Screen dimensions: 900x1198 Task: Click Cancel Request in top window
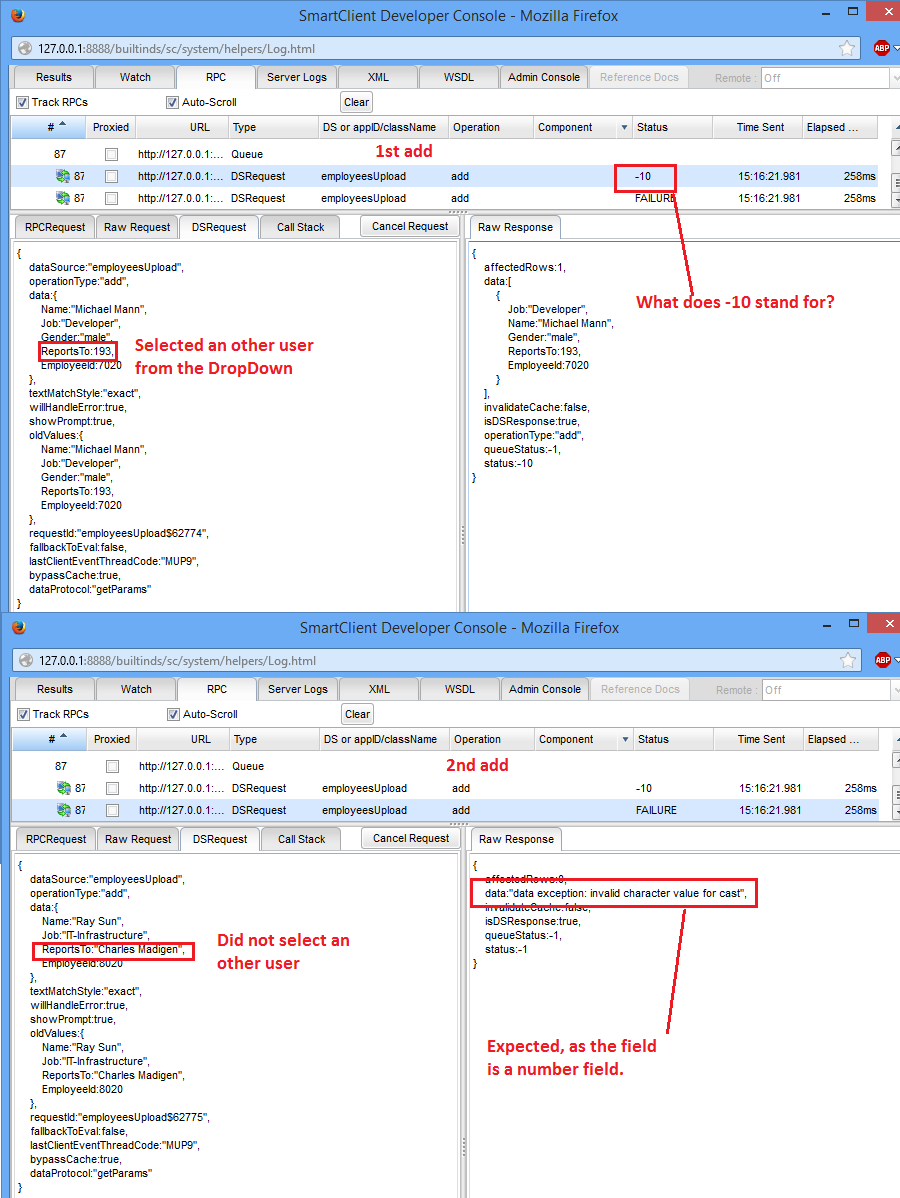(410, 226)
